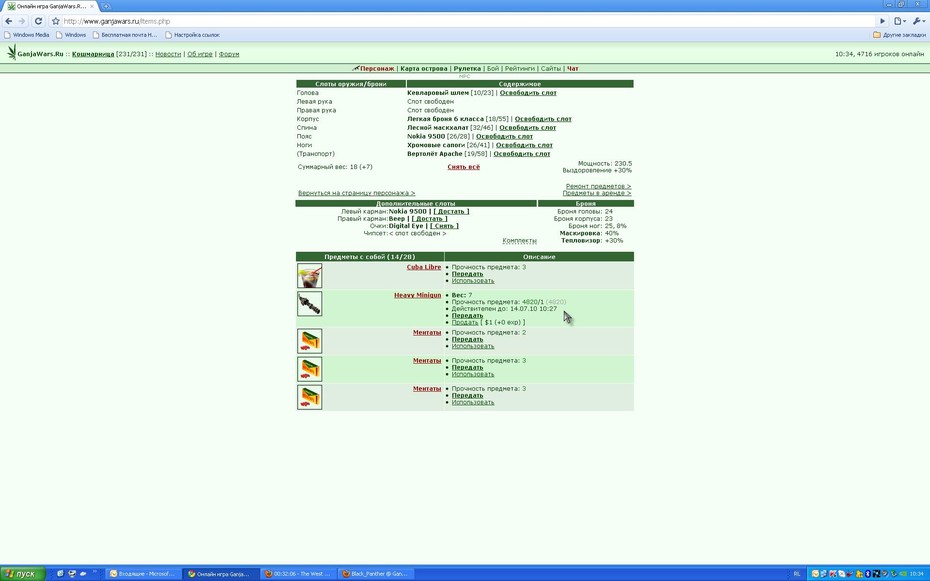Click the browser forward arrow
The height and width of the screenshot is (581, 930).
22,21
